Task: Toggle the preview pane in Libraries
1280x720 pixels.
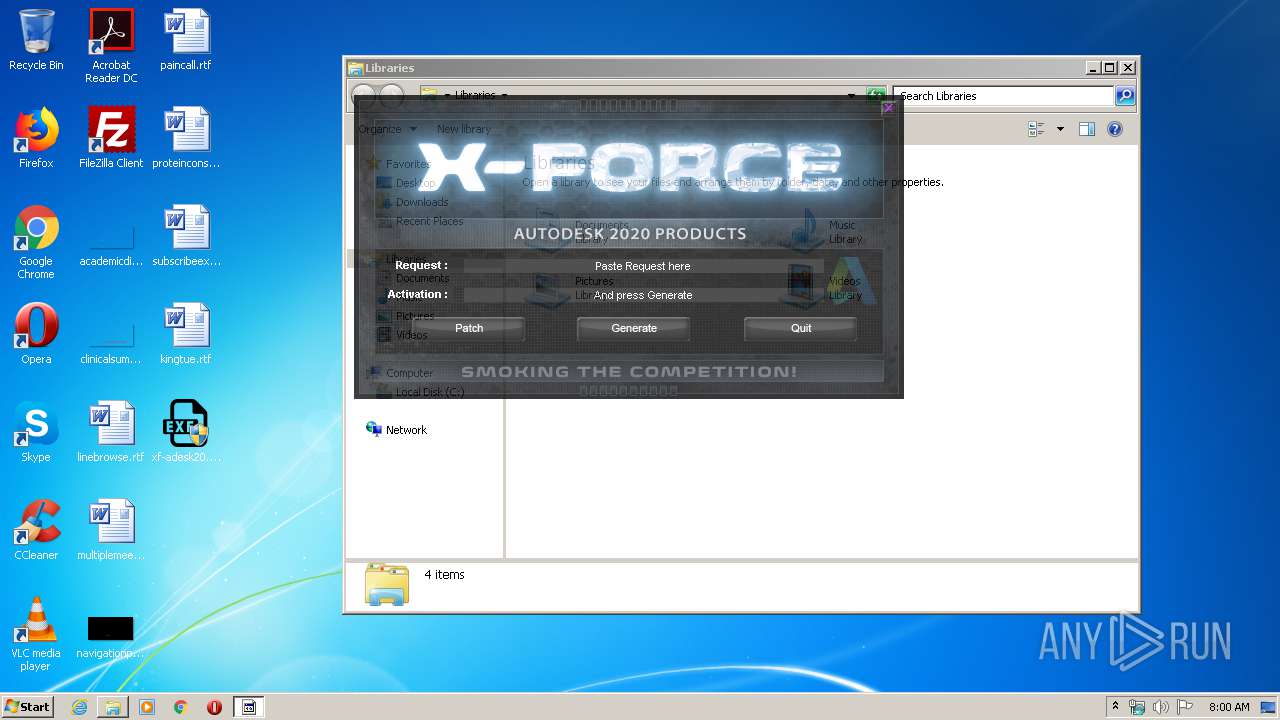Action: coord(1087,129)
